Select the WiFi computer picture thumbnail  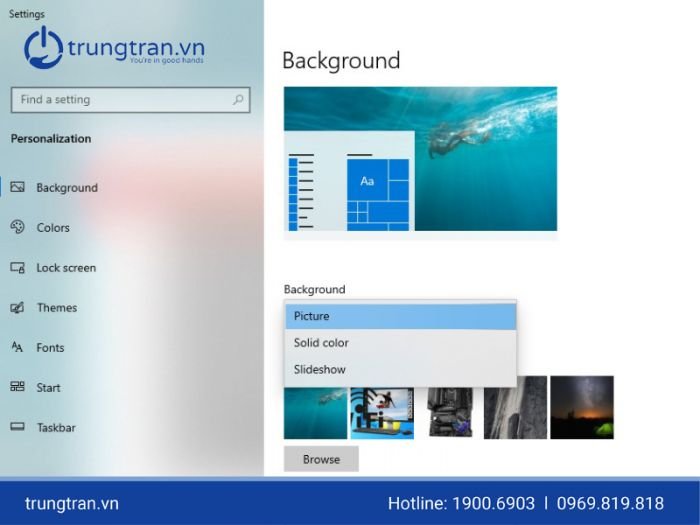(382, 413)
